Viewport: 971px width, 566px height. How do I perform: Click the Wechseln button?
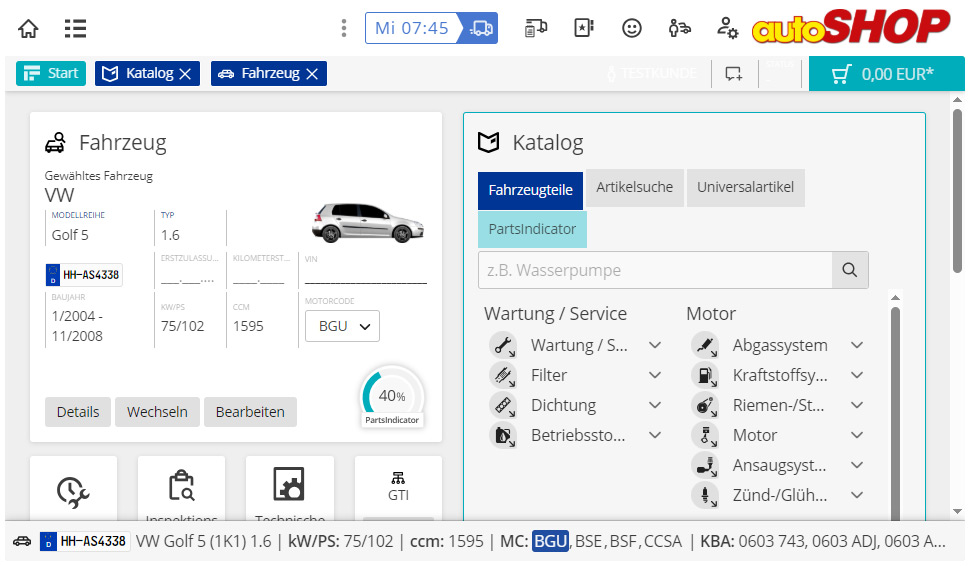[x=157, y=412]
